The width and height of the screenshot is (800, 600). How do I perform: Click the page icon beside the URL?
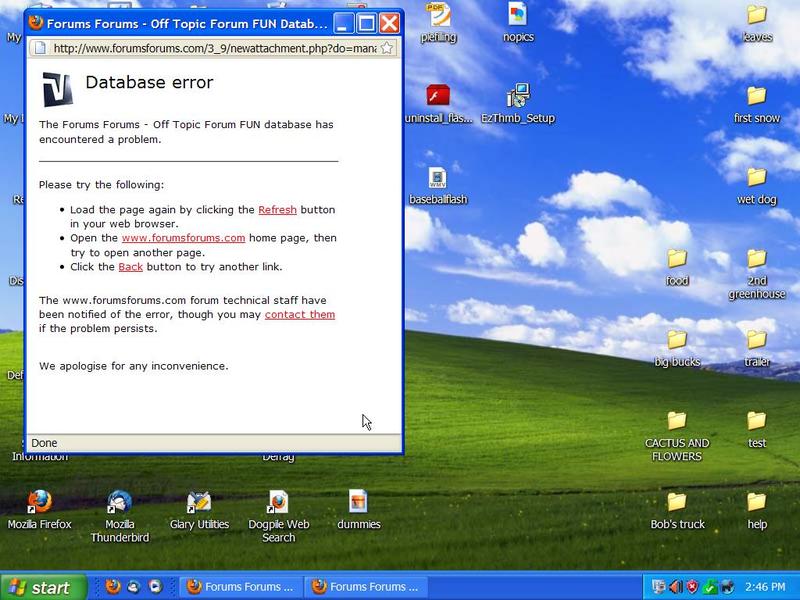tap(40, 48)
